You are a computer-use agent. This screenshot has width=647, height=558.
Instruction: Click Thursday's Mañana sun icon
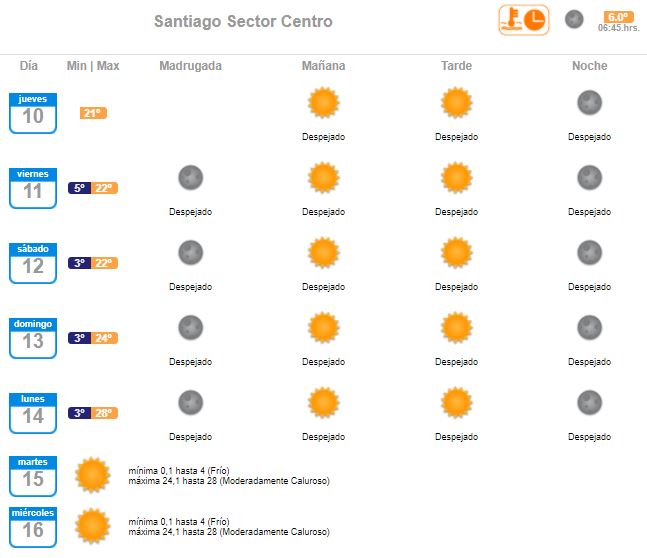[324, 102]
